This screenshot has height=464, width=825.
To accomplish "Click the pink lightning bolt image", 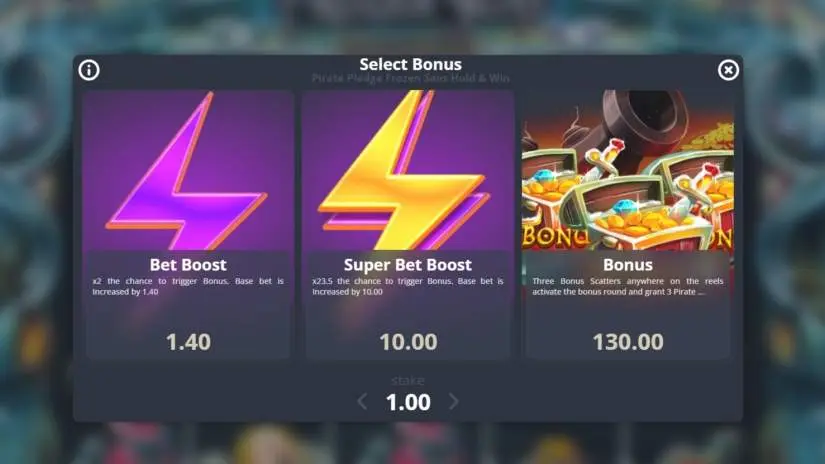I will [x=188, y=170].
